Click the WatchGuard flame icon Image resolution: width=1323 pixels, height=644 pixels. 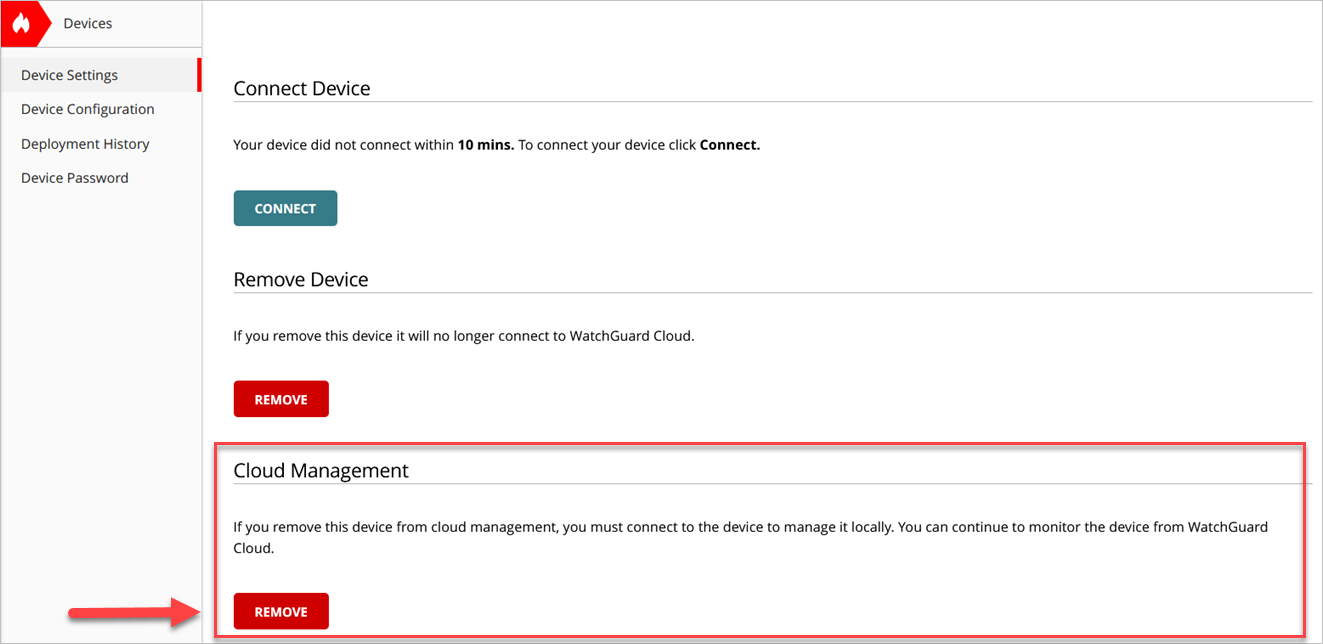[x=22, y=23]
